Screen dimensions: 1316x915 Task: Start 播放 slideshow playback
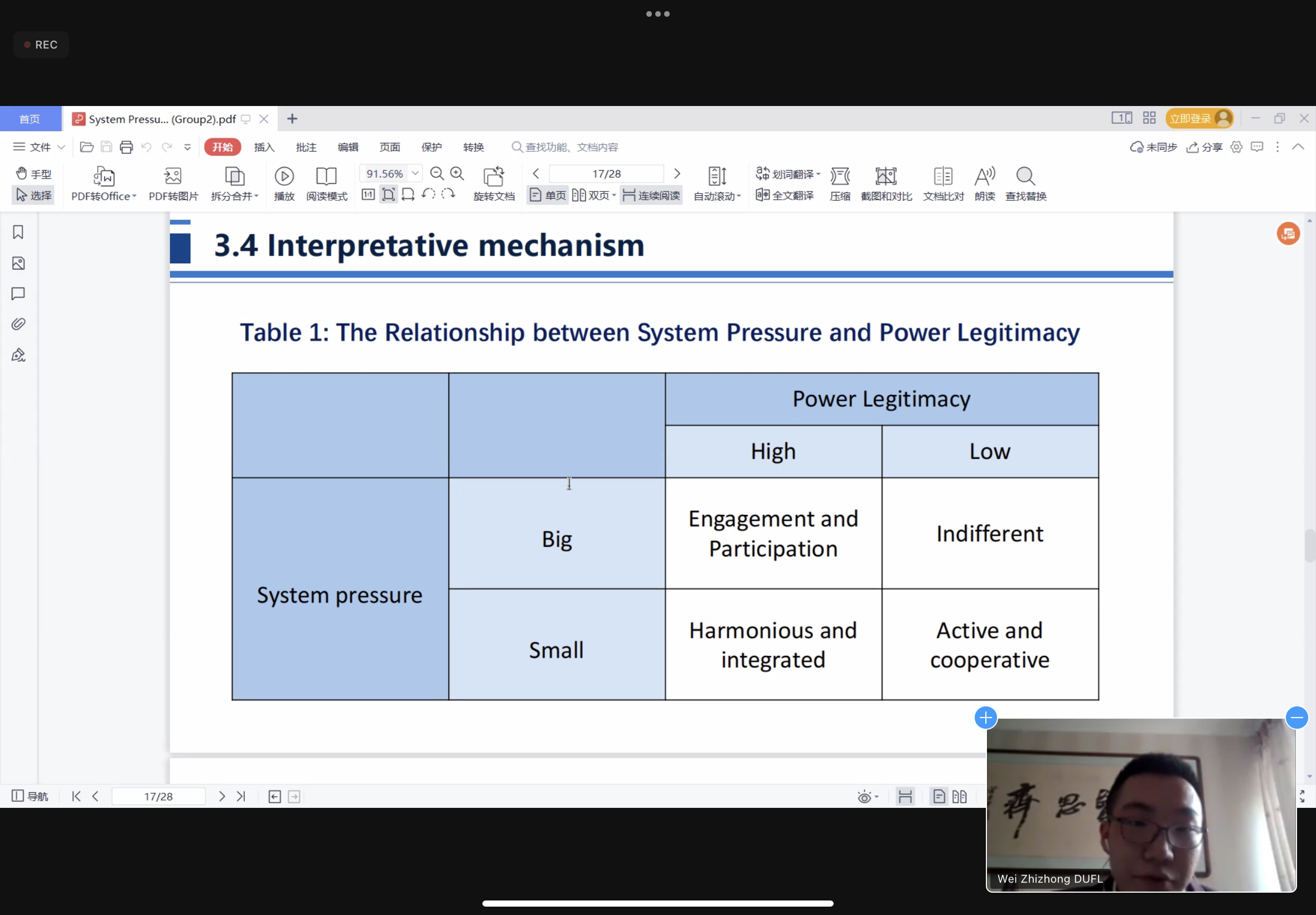click(284, 176)
